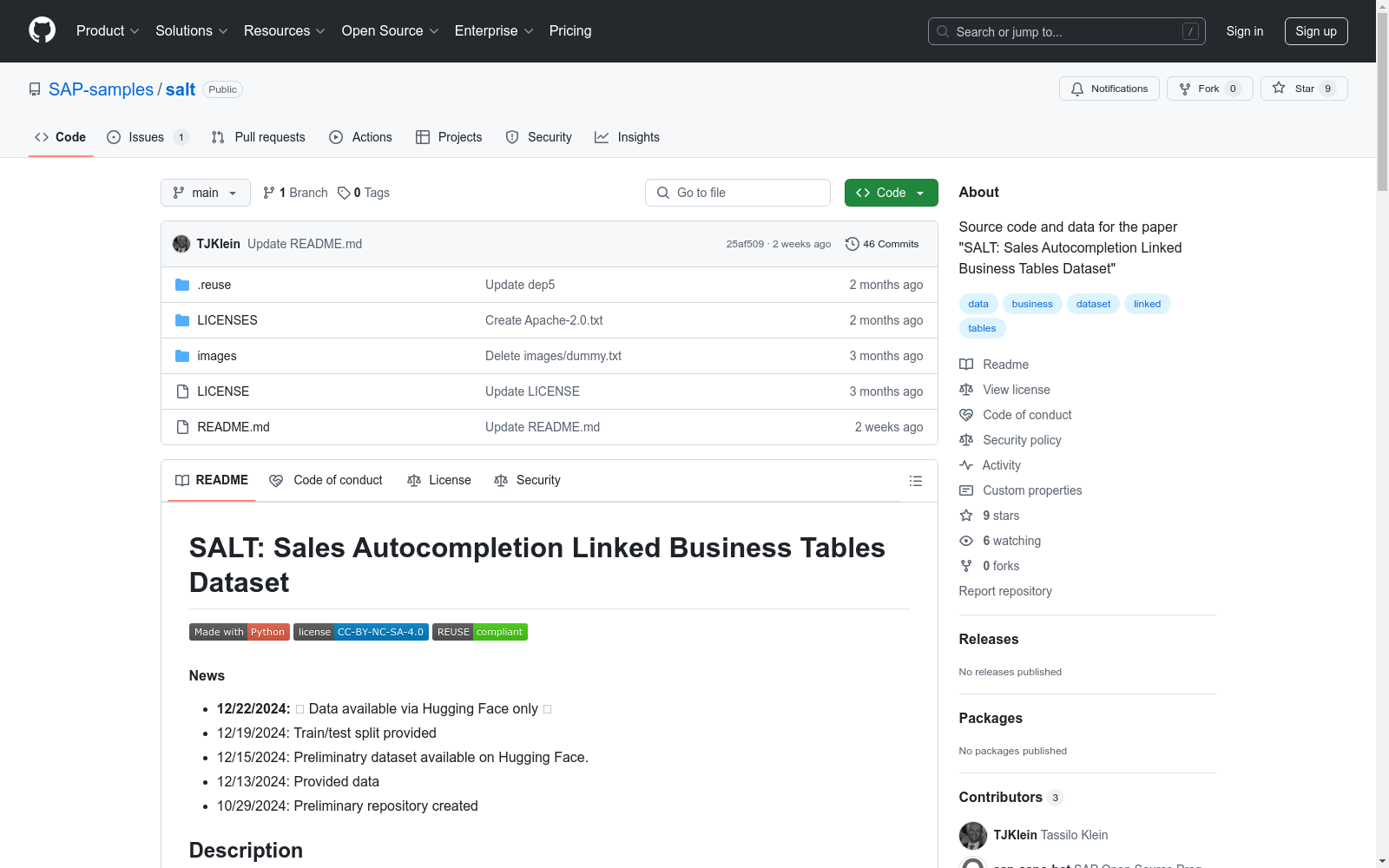Expand the Solutions menu
The width and height of the screenshot is (1389, 868).
(x=192, y=31)
